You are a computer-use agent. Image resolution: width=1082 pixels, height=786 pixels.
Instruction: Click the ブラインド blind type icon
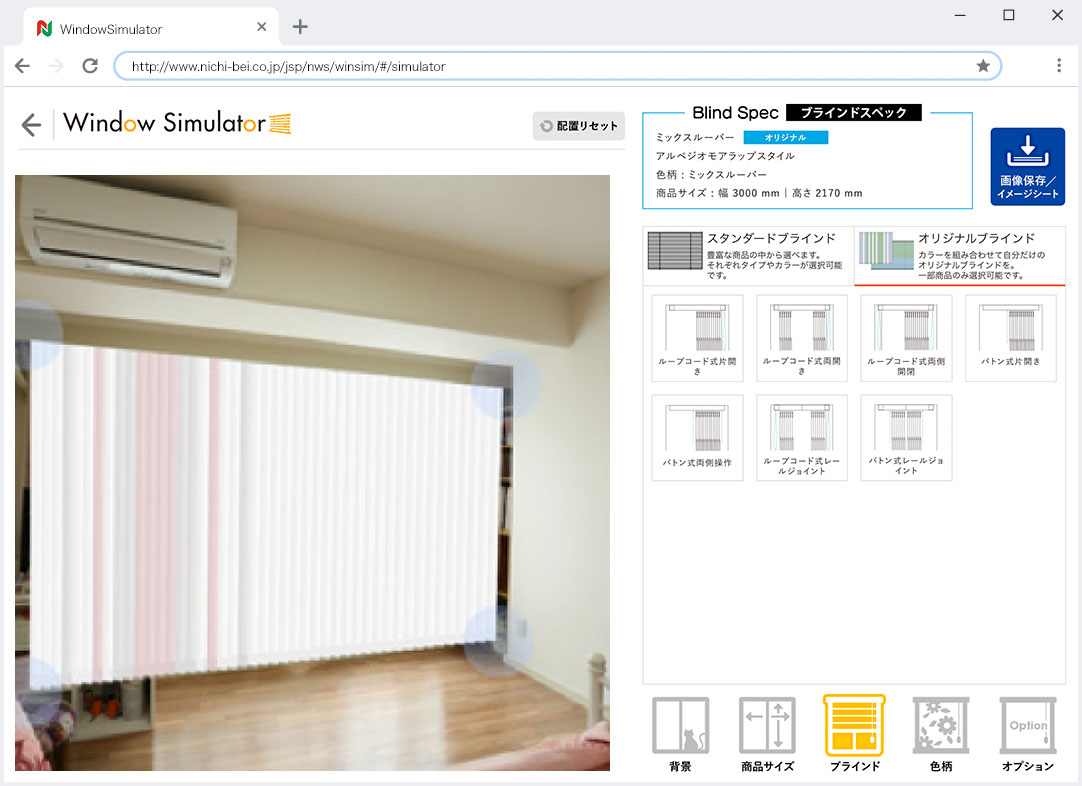click(x=854, y=734)
